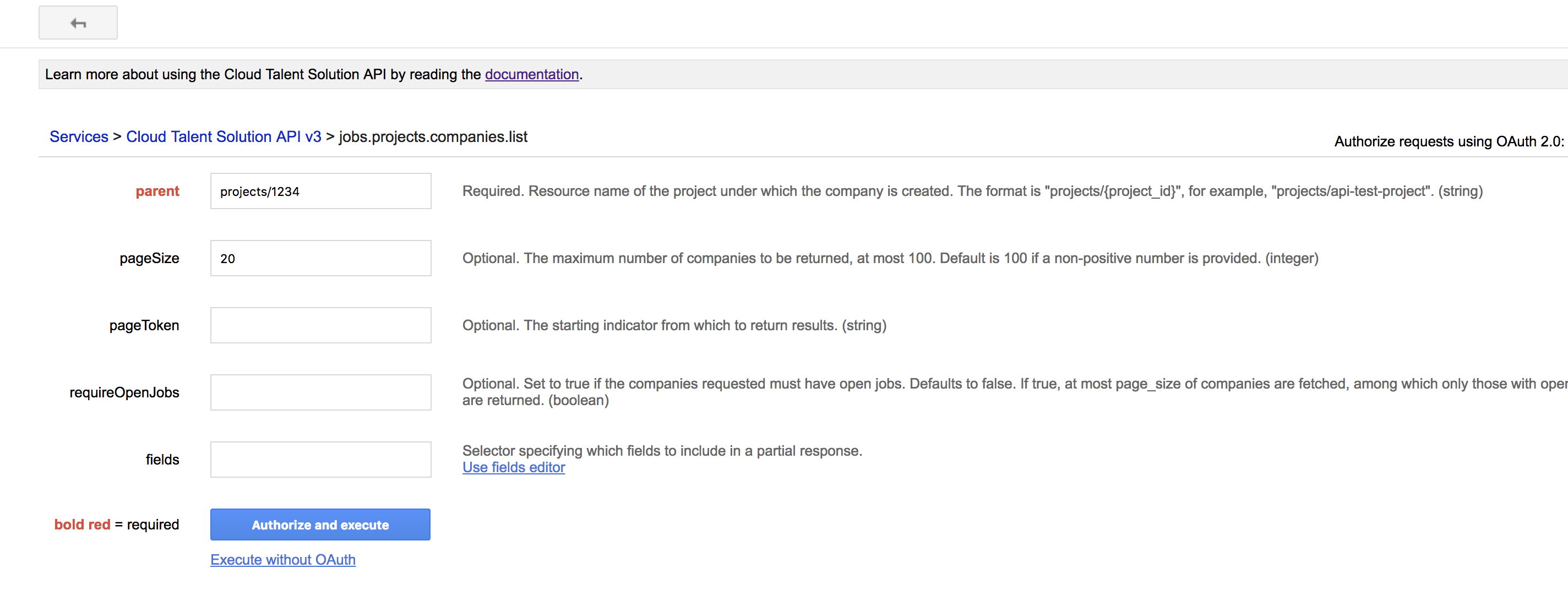
Task: Click the projects/1234 value in parent field
Action: 260,190
